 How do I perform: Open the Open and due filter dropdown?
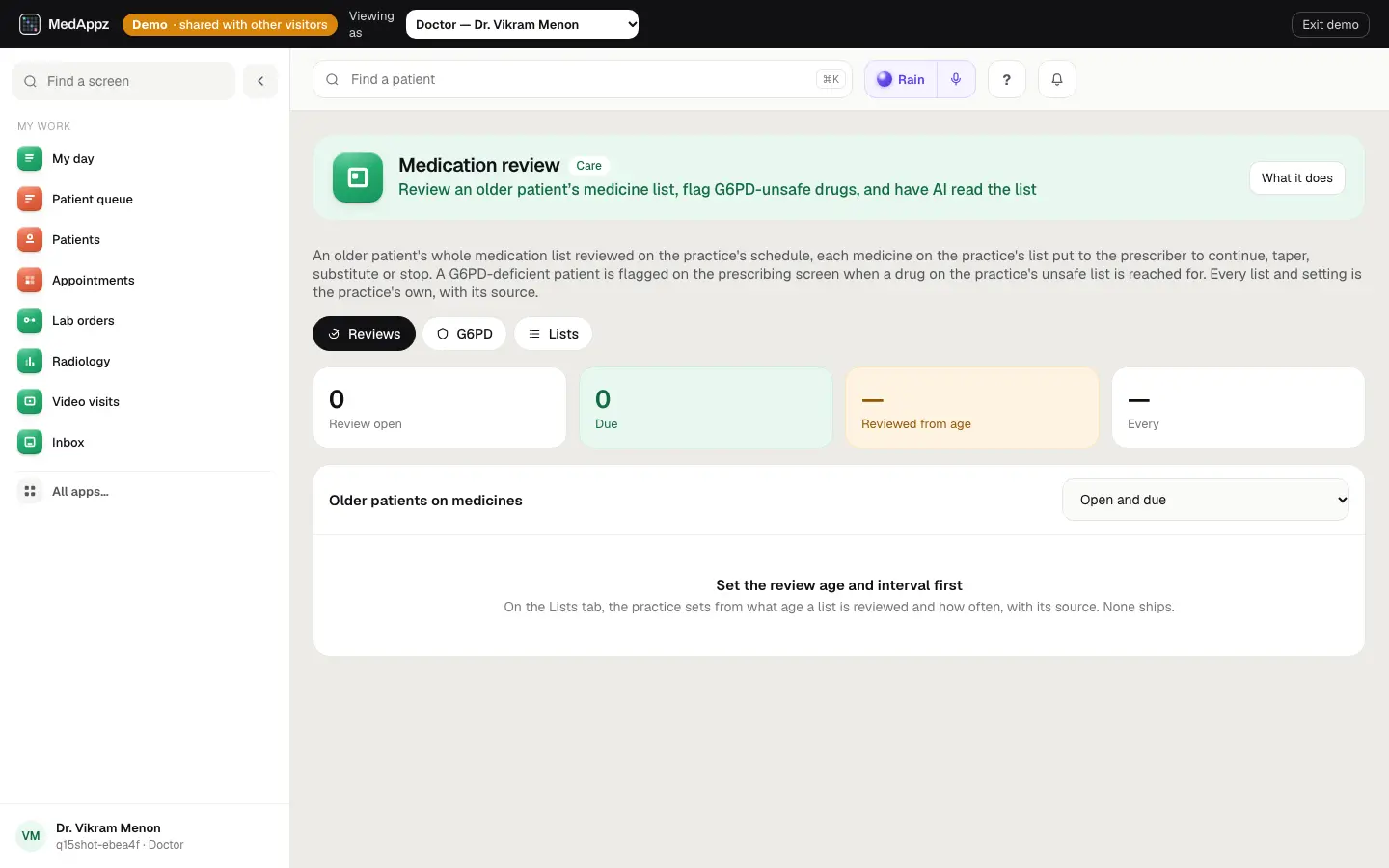pos(1206,500)
